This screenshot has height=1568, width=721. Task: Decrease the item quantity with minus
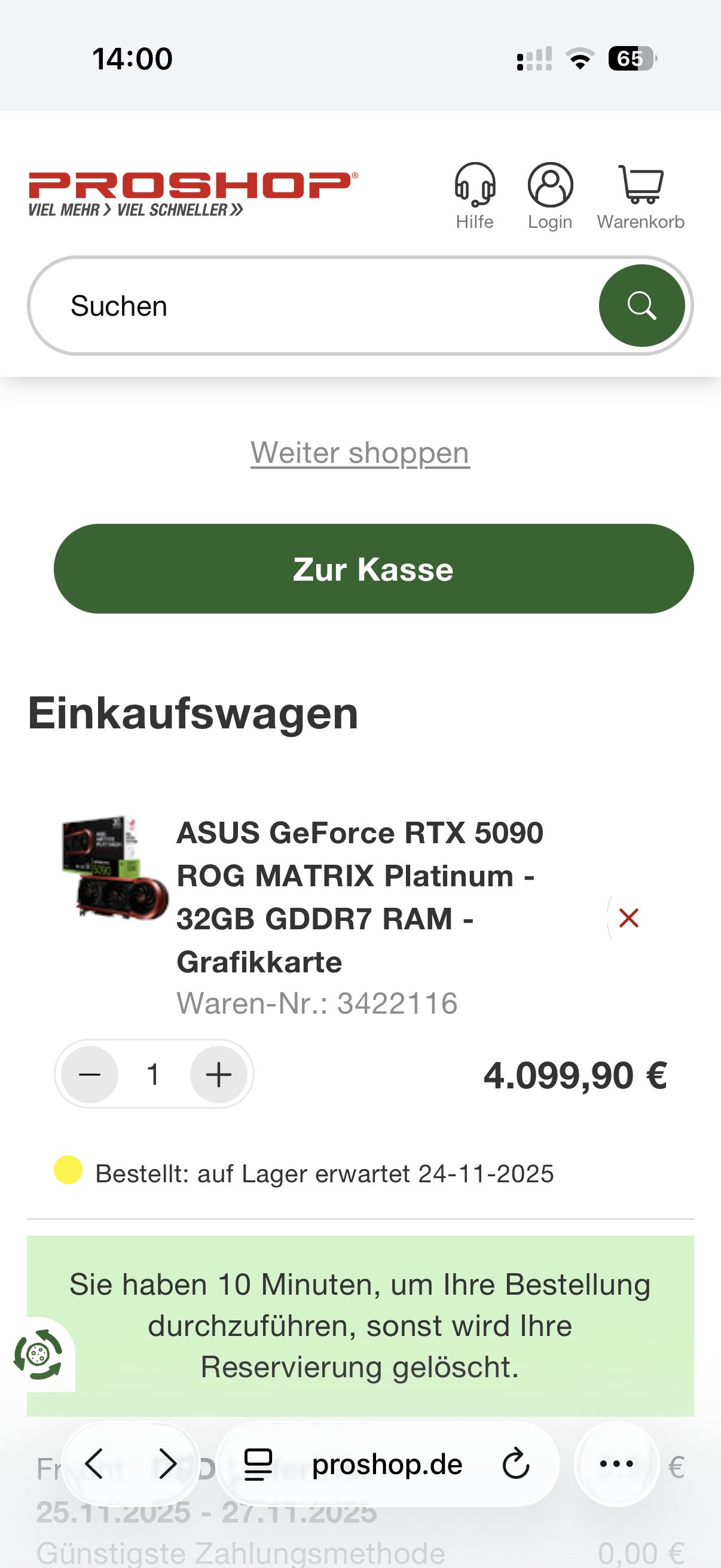[x=90, y=1075]
